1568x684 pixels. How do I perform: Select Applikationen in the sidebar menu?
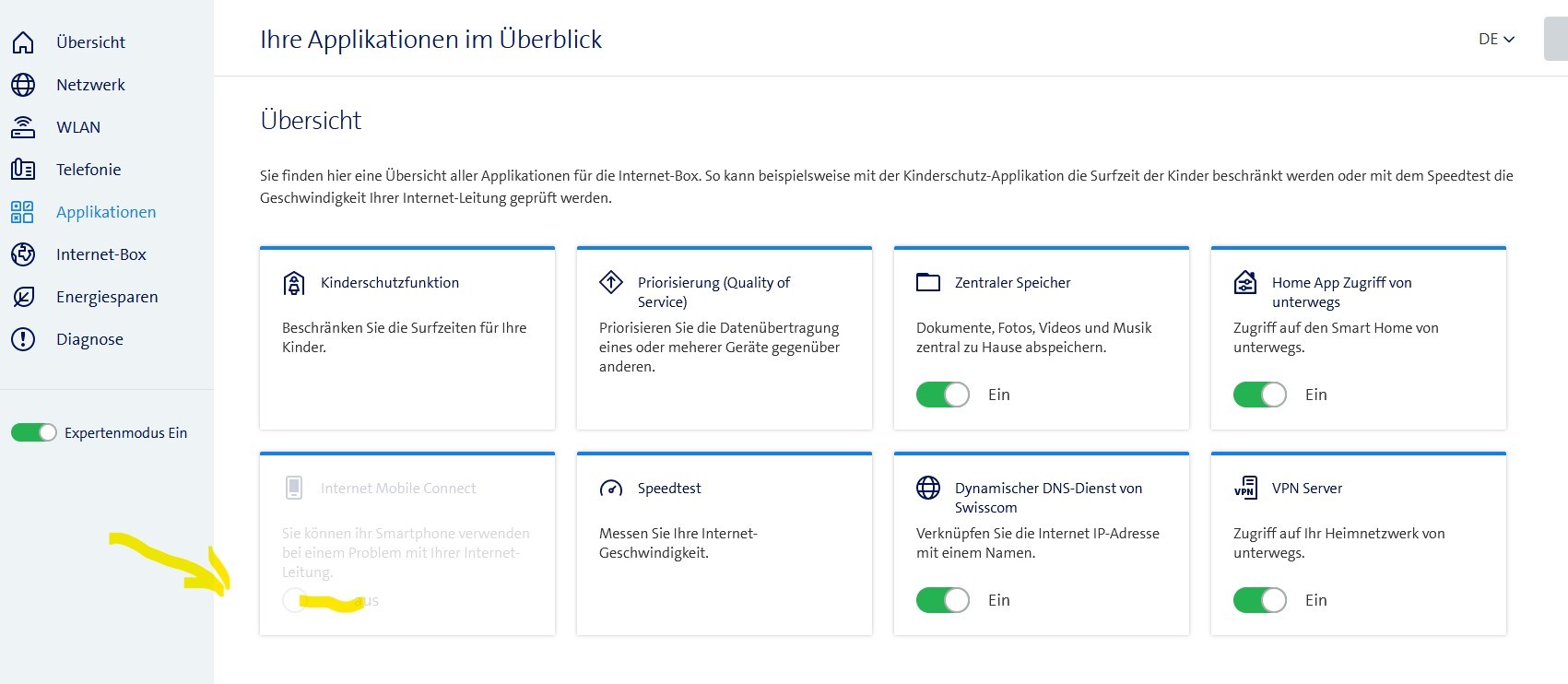105,212
